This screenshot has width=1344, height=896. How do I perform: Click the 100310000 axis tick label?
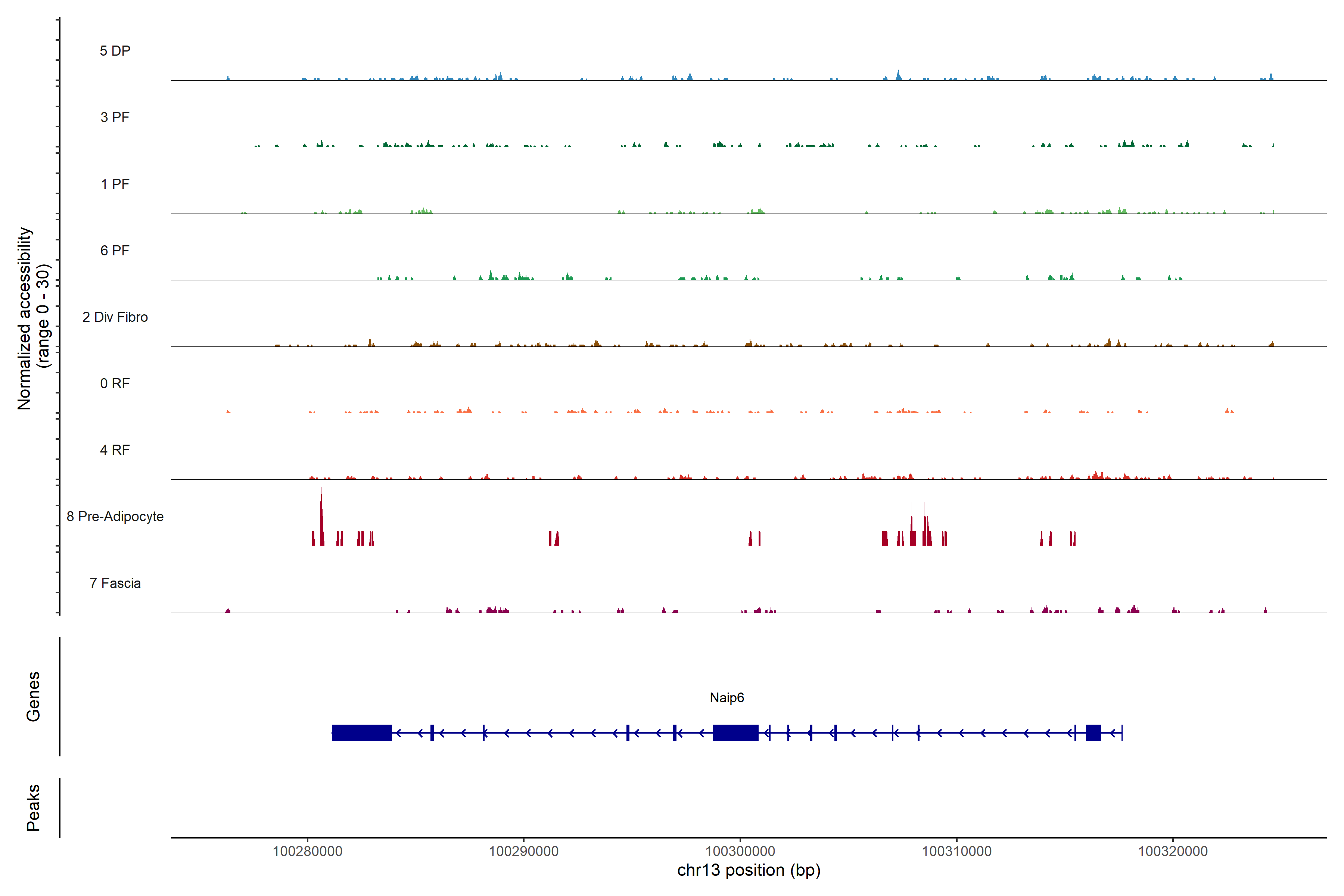coord(956,851)
